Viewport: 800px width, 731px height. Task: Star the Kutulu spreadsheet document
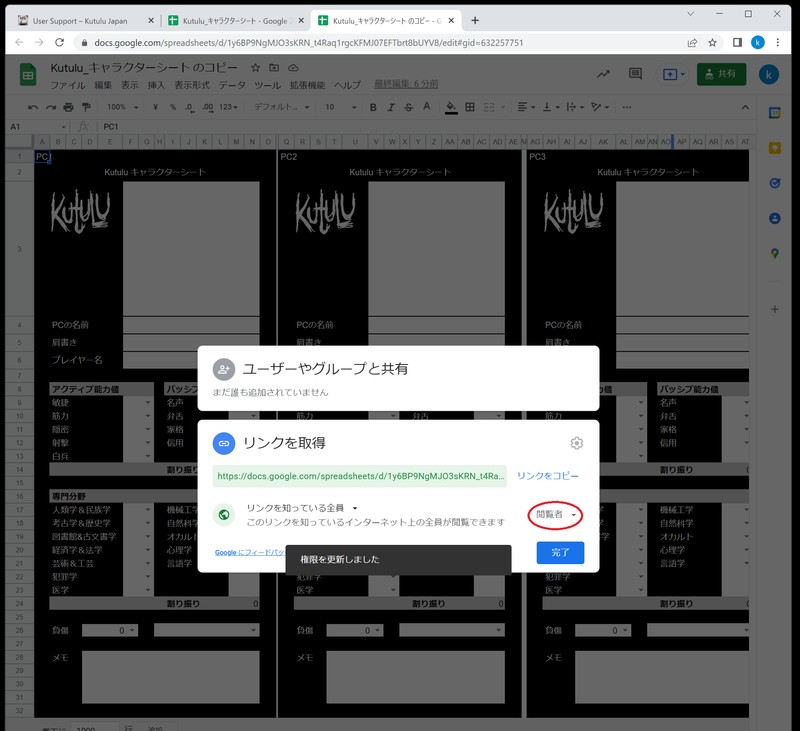point(256,67)
